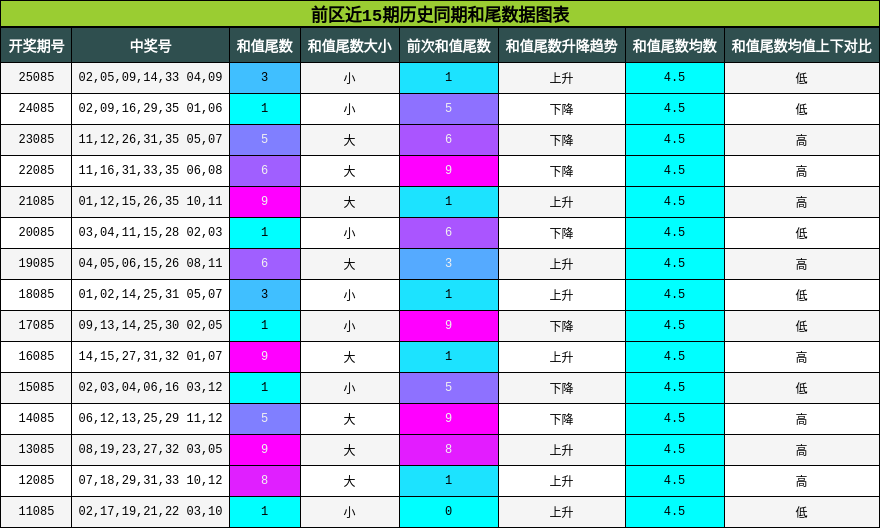This screenshot has height=528, width=880.
Task: Select the 和值尾数均数 column header
Action: click(675, 45)
